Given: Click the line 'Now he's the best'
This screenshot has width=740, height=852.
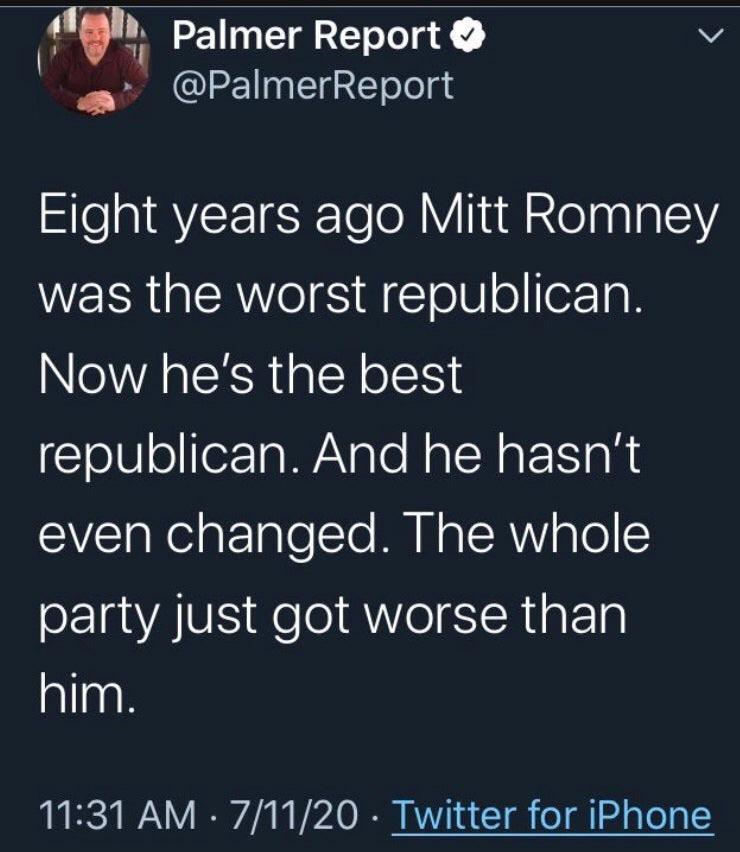Looking at the screenshot, I should [250, 375].
